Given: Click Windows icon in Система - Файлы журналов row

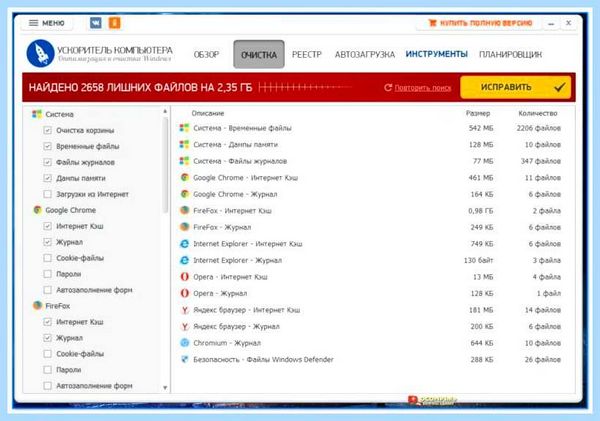Looking at the screenshot, I should (x=184, y=161).
